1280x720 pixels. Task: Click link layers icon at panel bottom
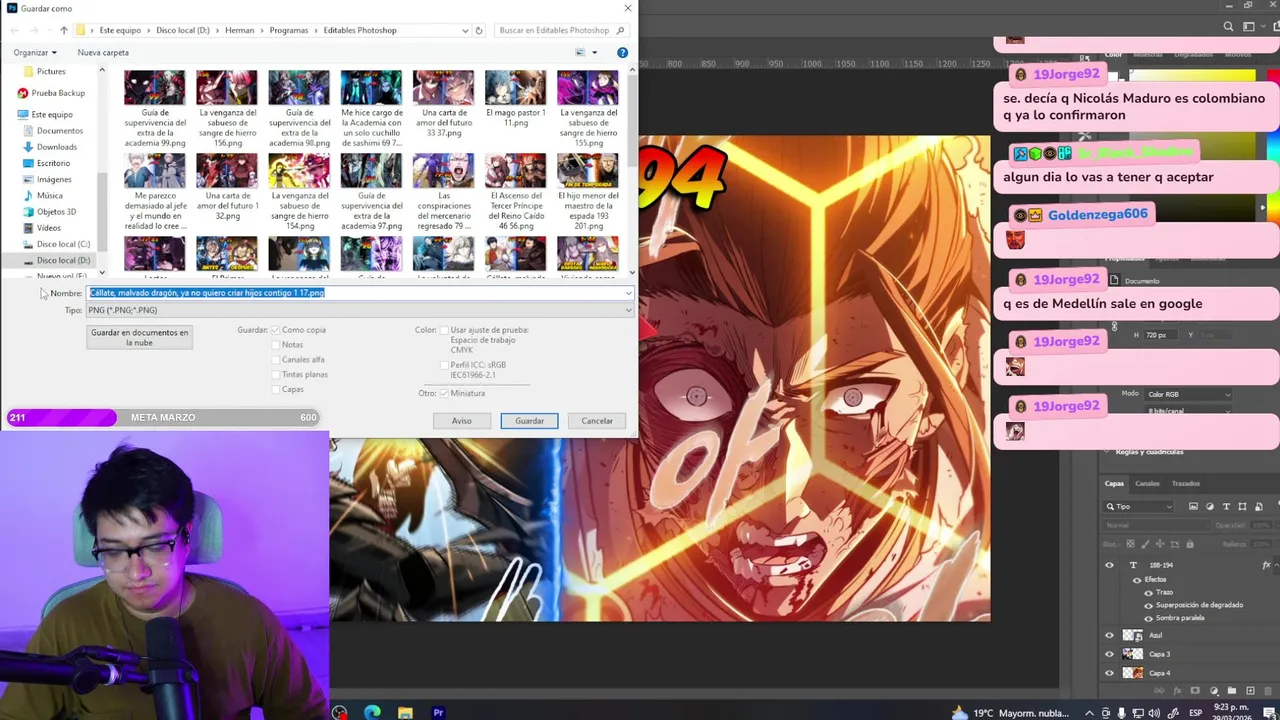tap(1160, 691)
